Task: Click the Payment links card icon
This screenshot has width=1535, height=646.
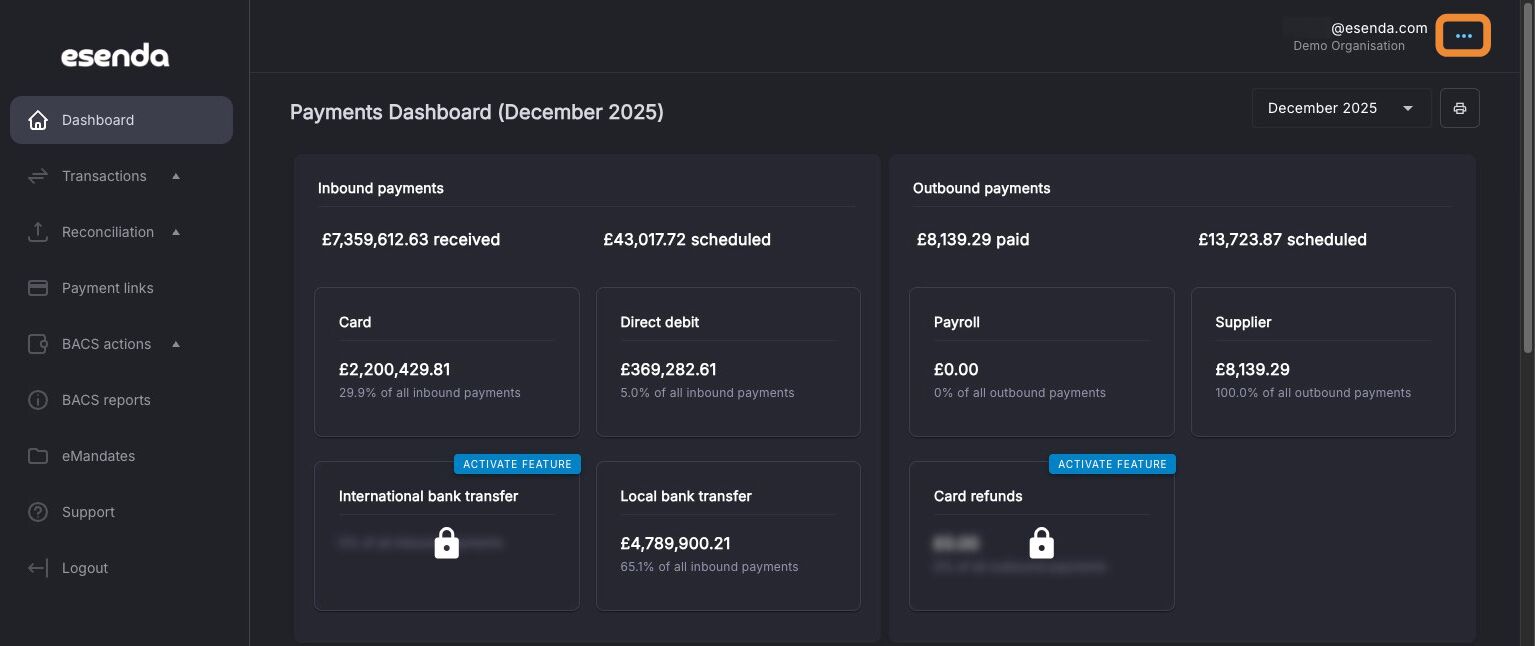Action: click(x=38, y=288)
